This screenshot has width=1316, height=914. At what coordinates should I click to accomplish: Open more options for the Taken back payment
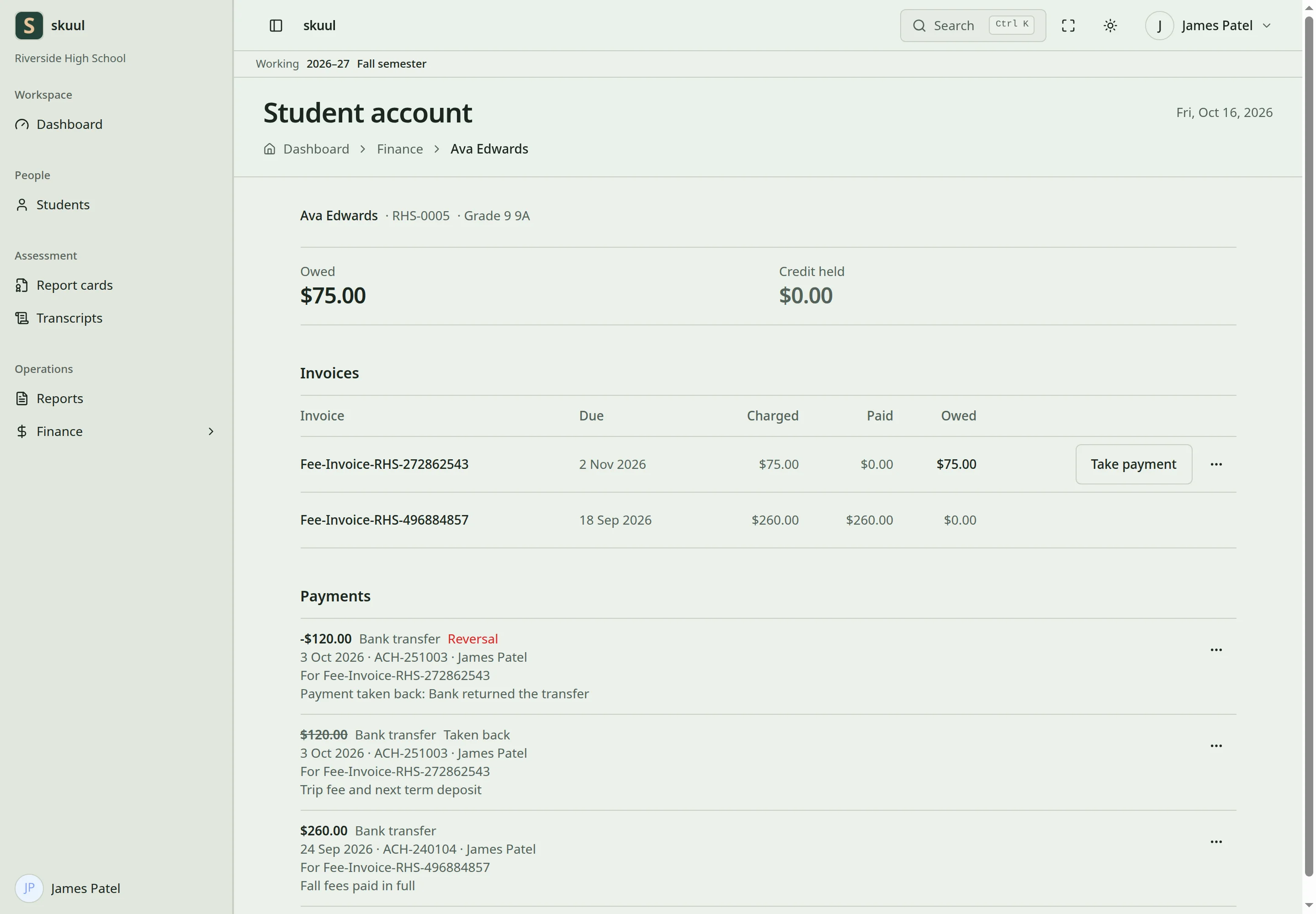(1216, 746)
